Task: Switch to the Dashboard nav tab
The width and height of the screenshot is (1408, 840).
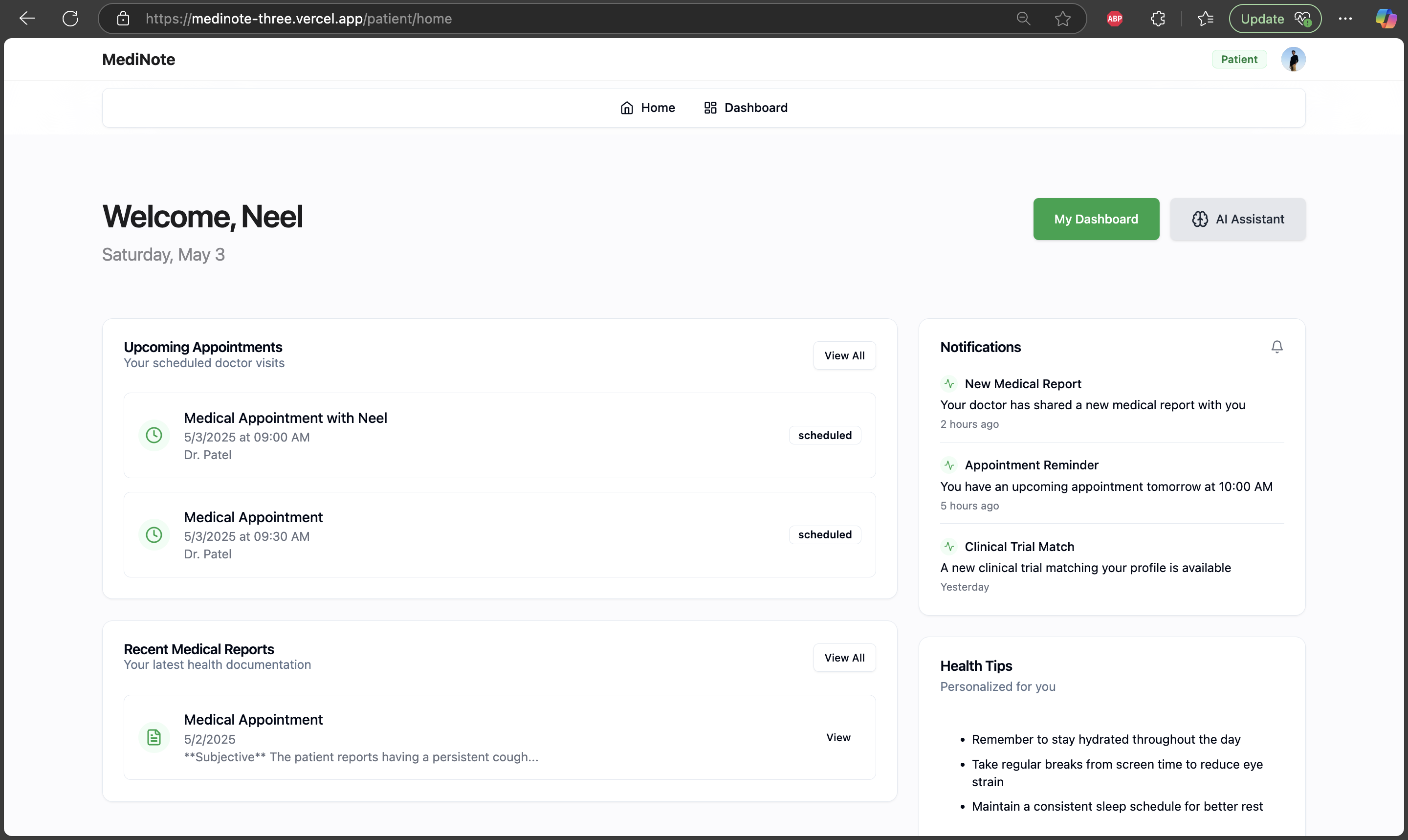Action: pyautogui.click(x=746, y=108)
